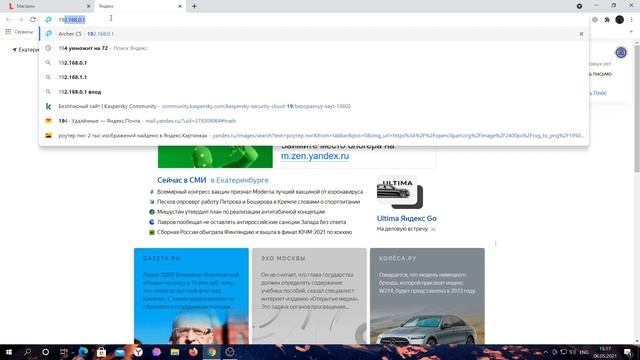Open Task View on taskbar
Image resolution: width=640 pixels, height=360 pixels.
64,352
